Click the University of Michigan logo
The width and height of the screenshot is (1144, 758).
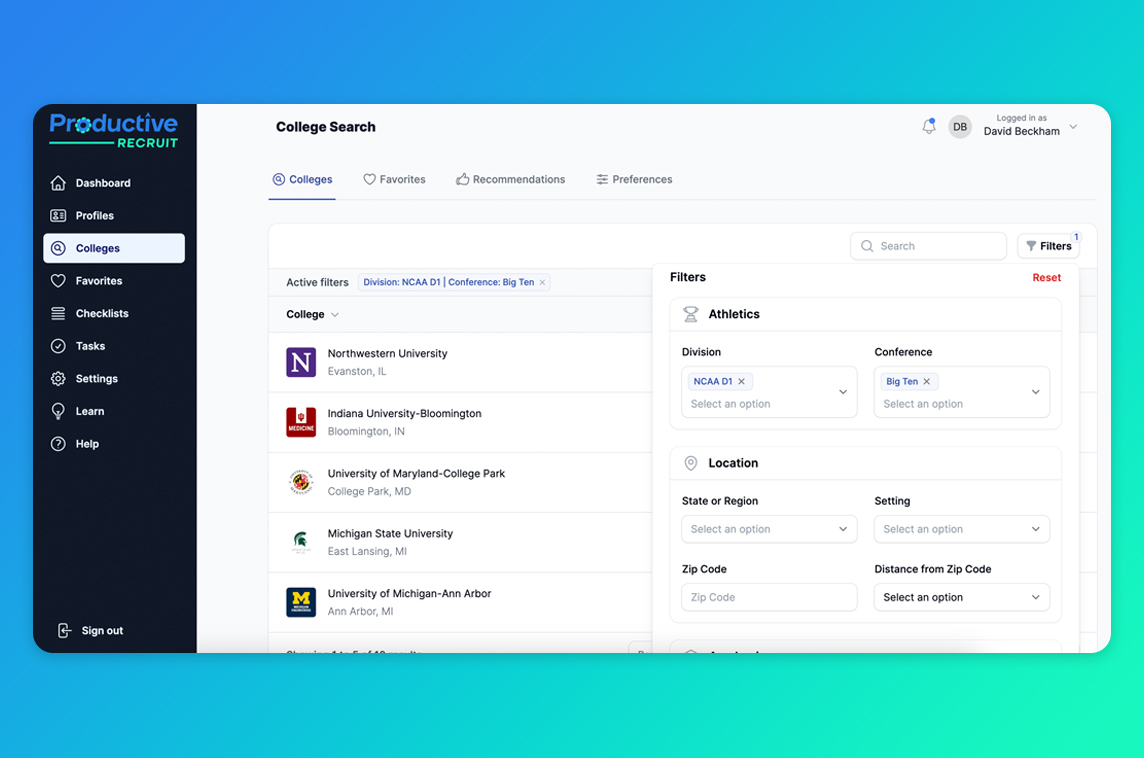point(301,603)
